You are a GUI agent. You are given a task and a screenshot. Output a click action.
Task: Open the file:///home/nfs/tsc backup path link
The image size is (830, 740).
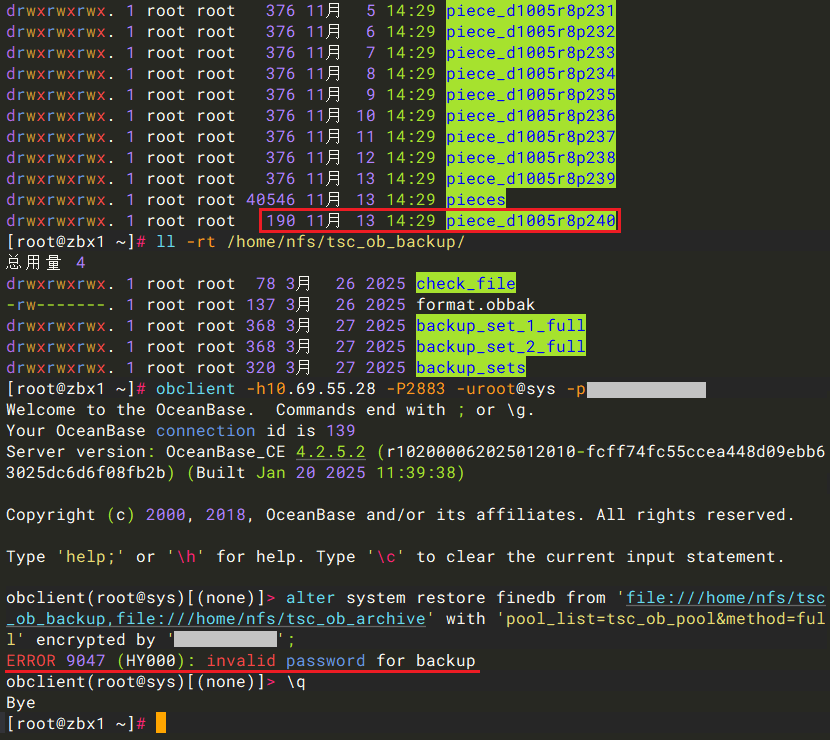coord(725,598)
